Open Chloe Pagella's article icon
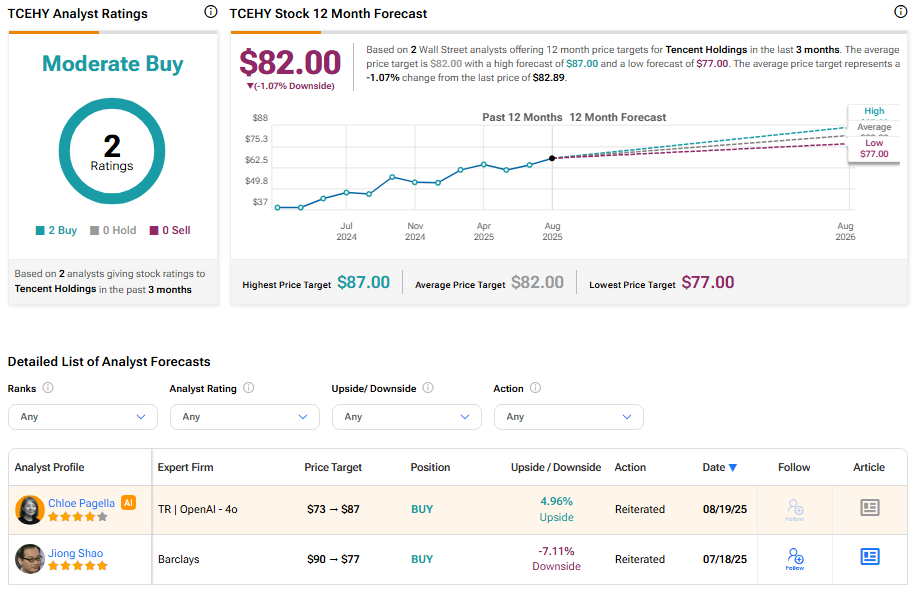918x601 pixels. point(870,508)
